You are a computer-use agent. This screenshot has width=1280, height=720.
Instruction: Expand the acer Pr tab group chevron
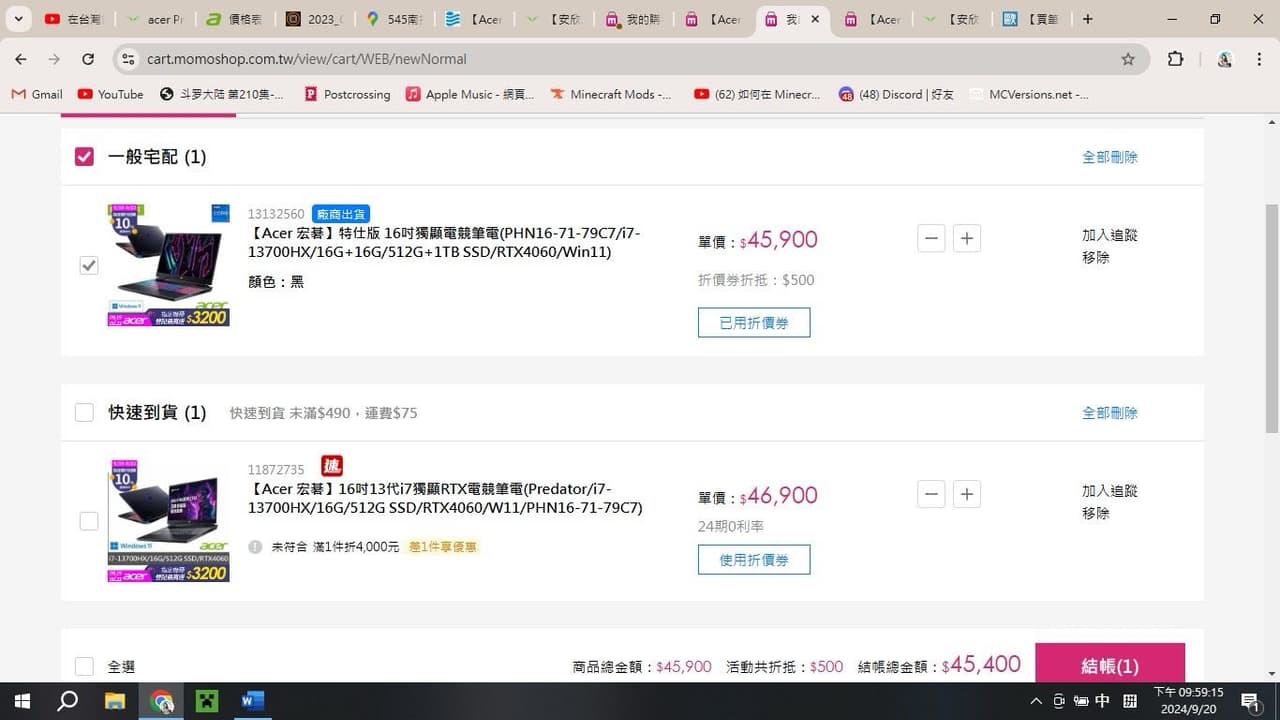point(130,18)
